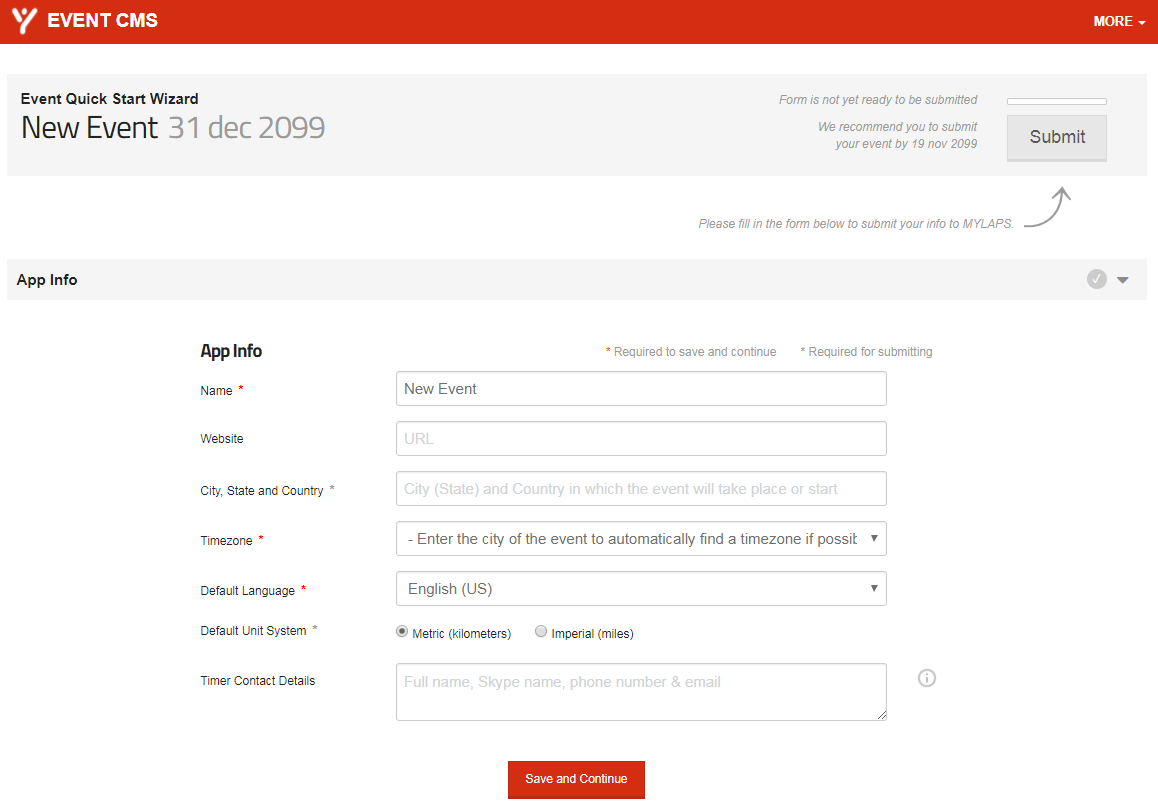This screenshot has width=1158, height=808.
Task: Click the Timer Contact info icon
Action: click(926, 678)
